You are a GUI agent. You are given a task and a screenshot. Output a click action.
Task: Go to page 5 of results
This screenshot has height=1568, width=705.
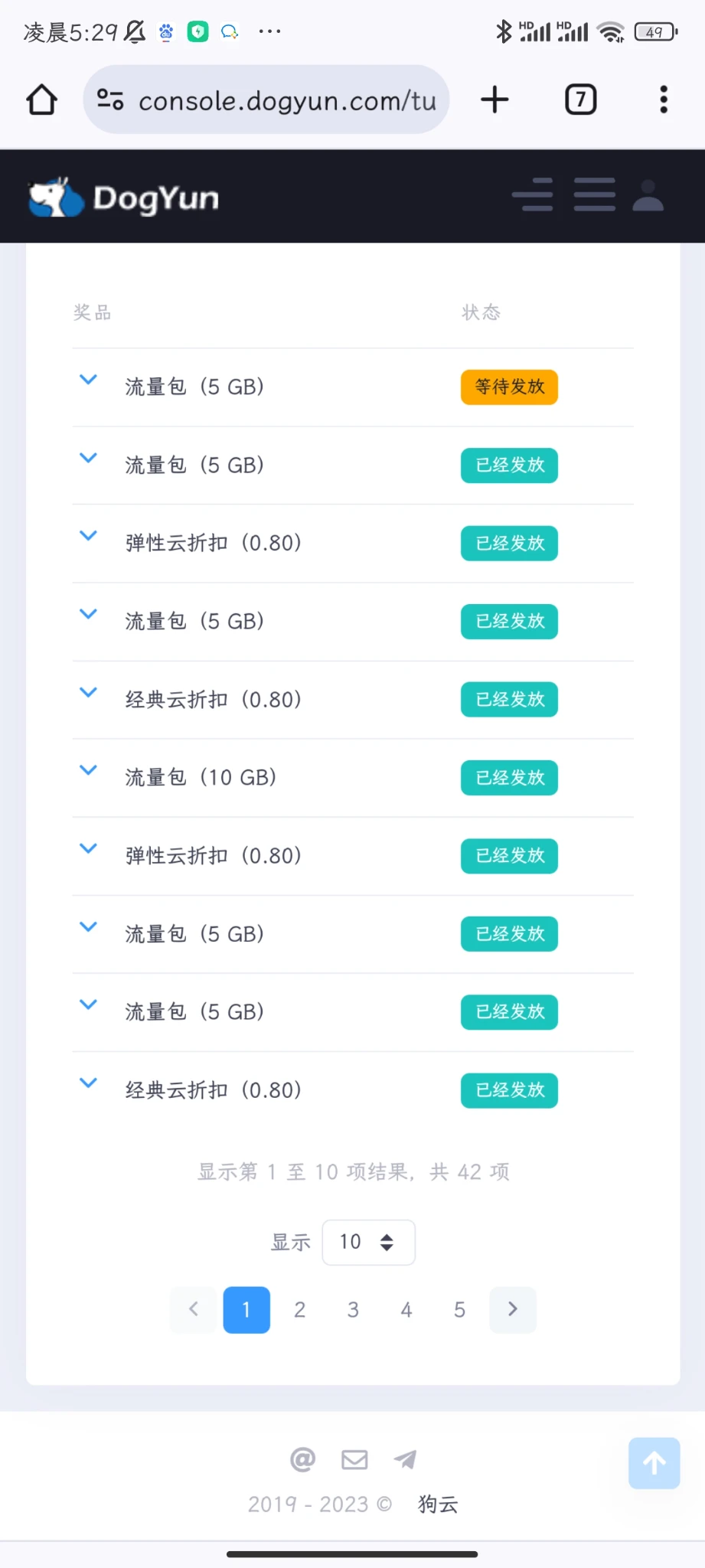[459, 1310]
